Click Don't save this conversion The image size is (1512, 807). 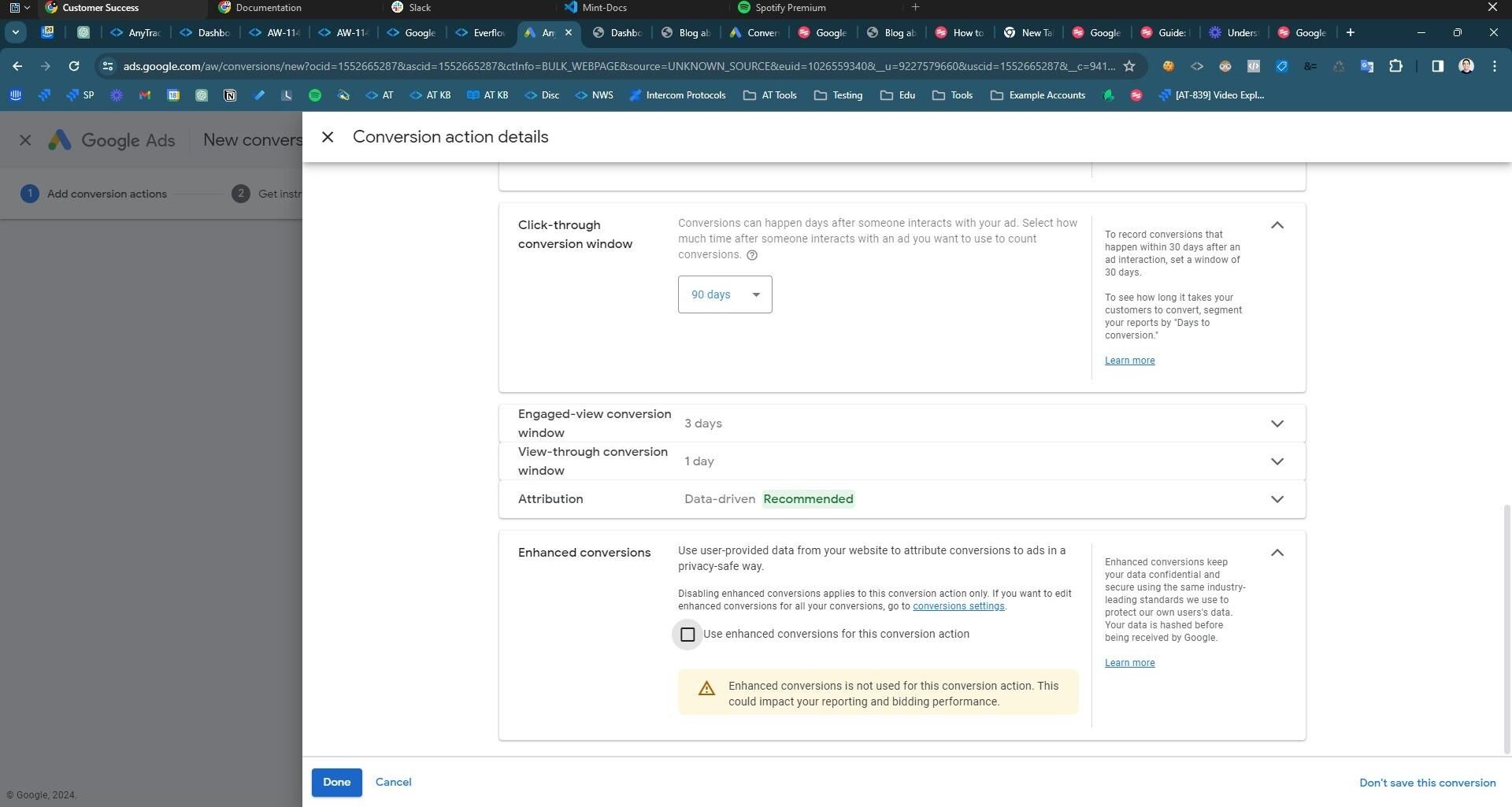click(1427, 782)
